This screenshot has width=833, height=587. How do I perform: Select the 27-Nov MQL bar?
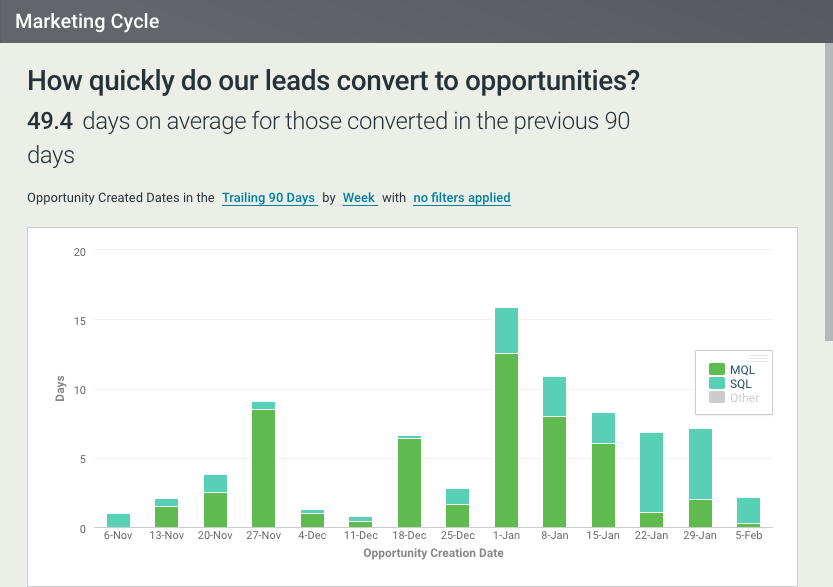point(264,468)
